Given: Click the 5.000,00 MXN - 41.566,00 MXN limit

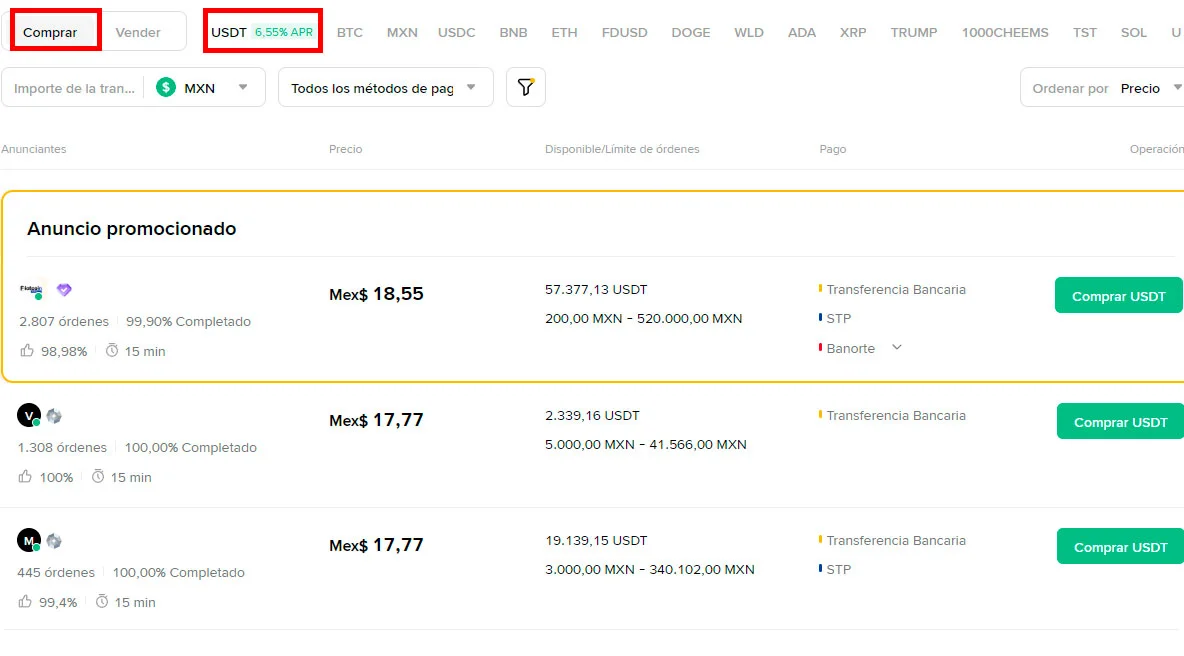Looking at the screenshot, I should [646, 445].
